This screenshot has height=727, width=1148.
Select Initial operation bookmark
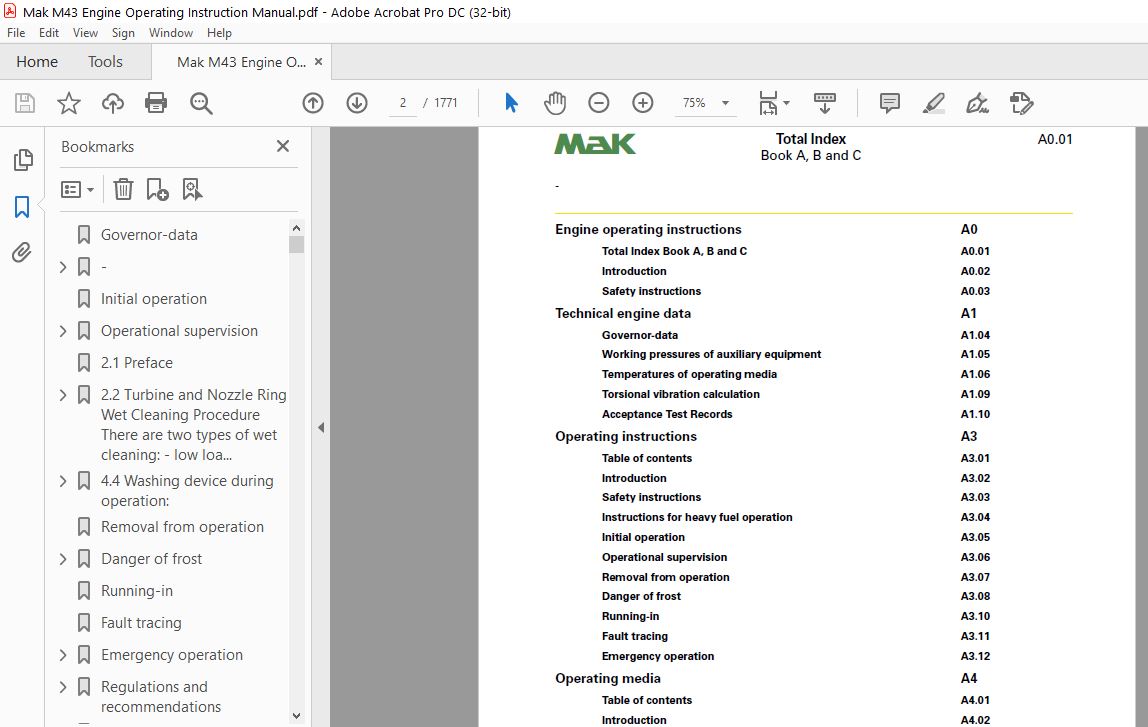point(154,299)
